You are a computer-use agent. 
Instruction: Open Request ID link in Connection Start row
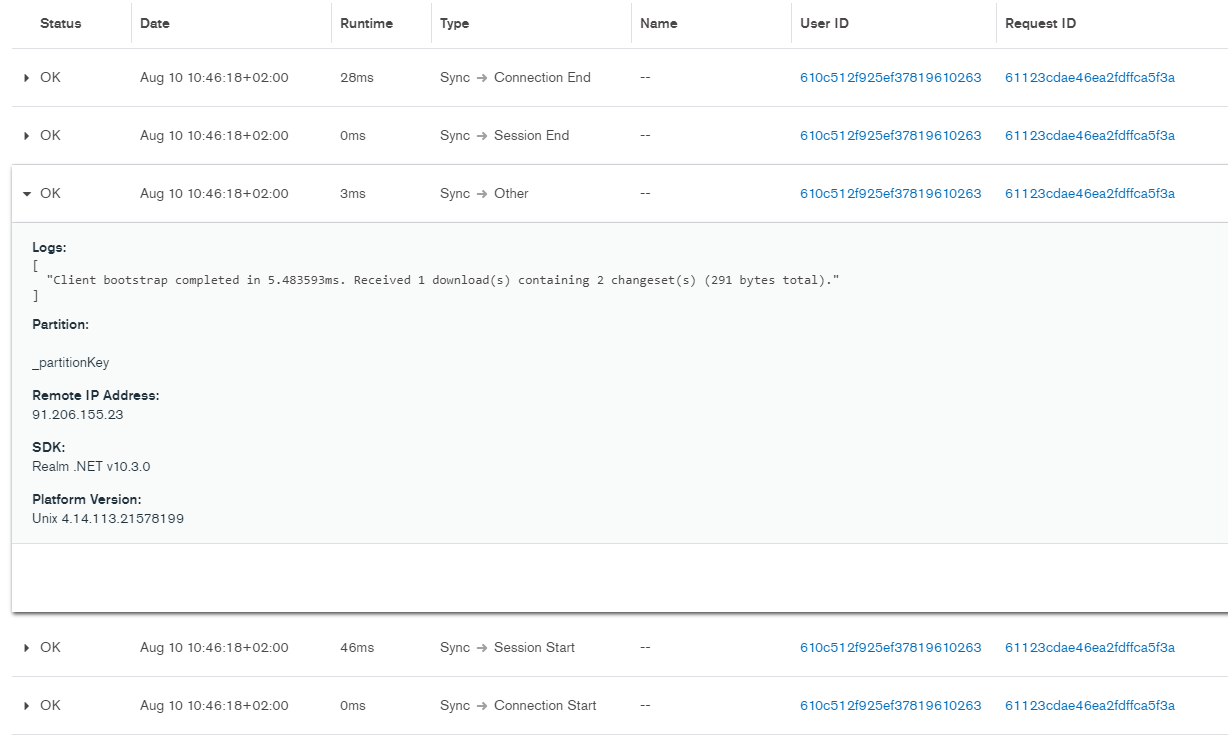[1089, 706]
